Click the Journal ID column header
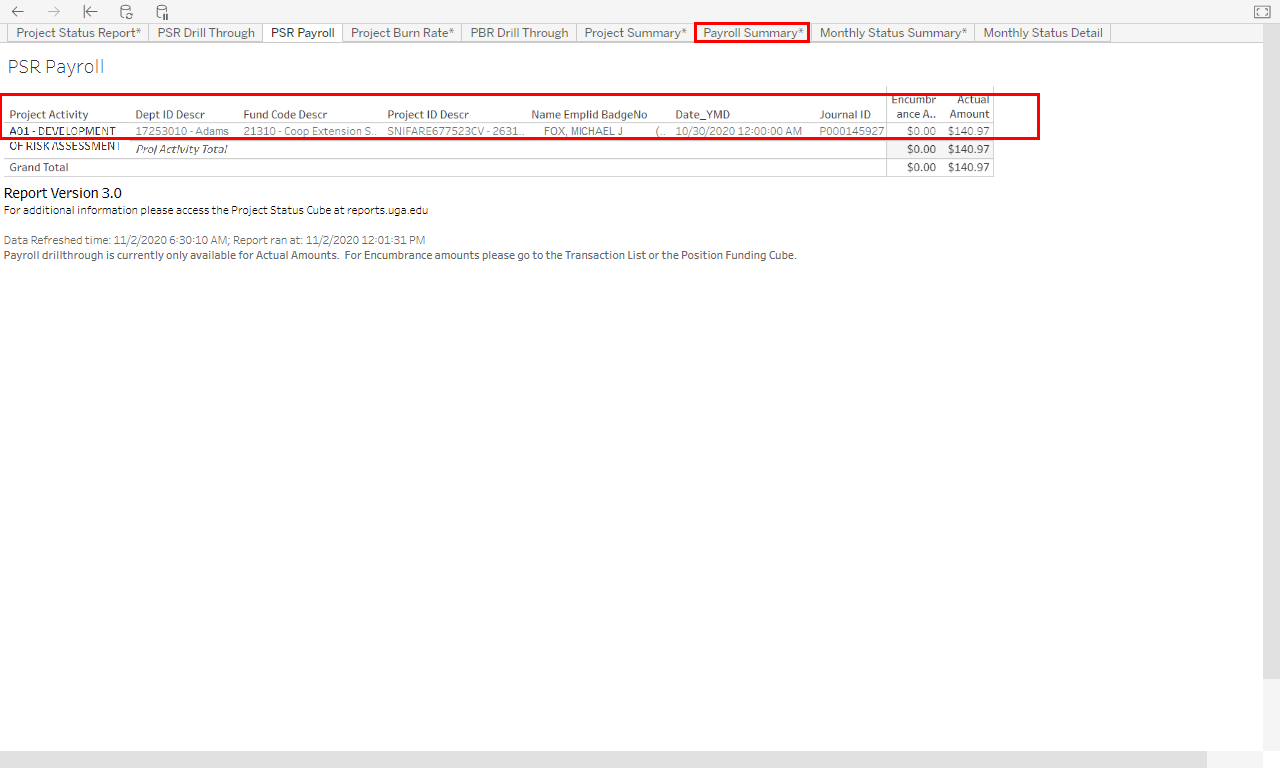The image size is (1280, 768). [x=845, y=115]
